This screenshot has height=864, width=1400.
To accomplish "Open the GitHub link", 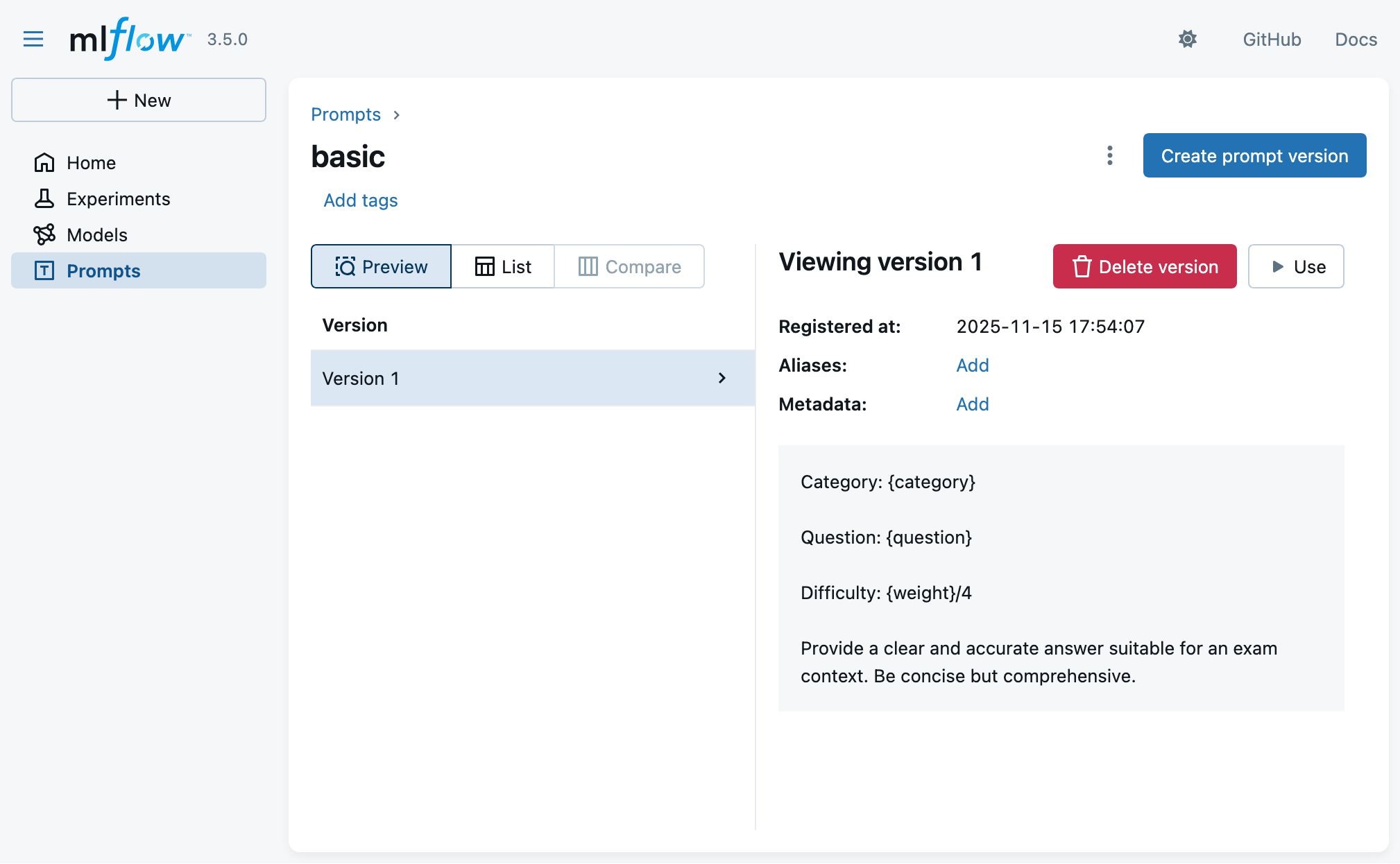I will point(1271,40).
